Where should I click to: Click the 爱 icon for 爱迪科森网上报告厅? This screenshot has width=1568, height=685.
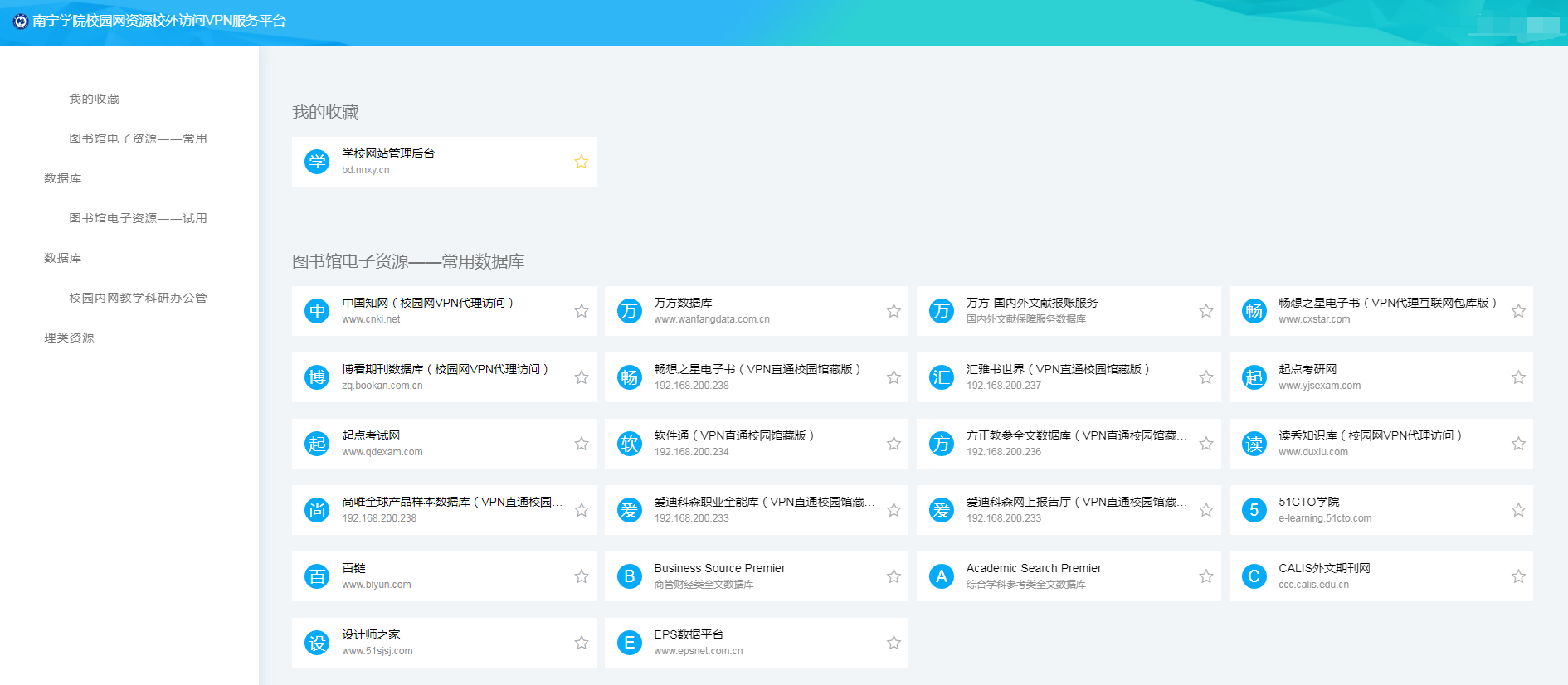click(x=941, y=510)
